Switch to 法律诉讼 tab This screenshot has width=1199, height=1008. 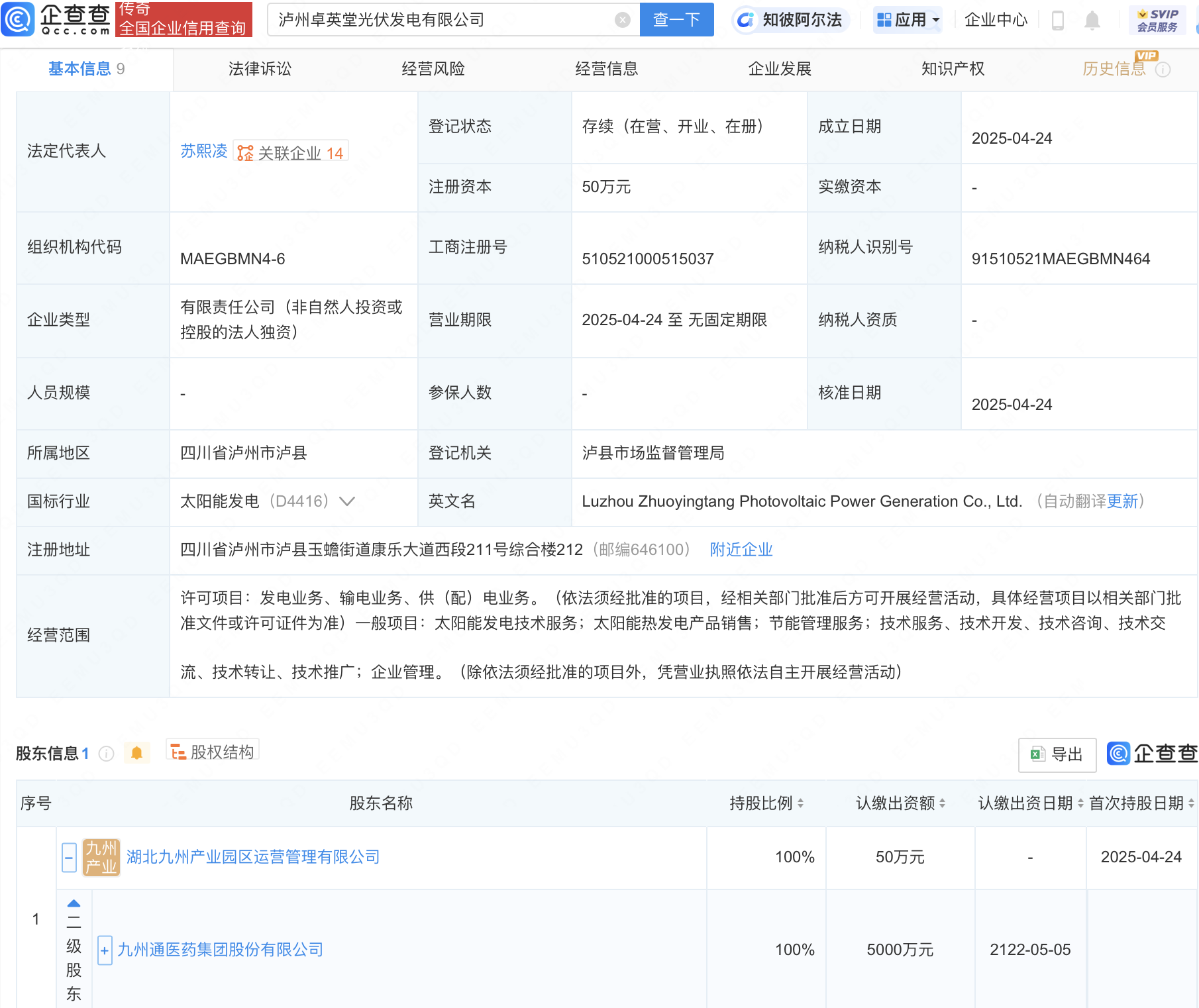260,69
